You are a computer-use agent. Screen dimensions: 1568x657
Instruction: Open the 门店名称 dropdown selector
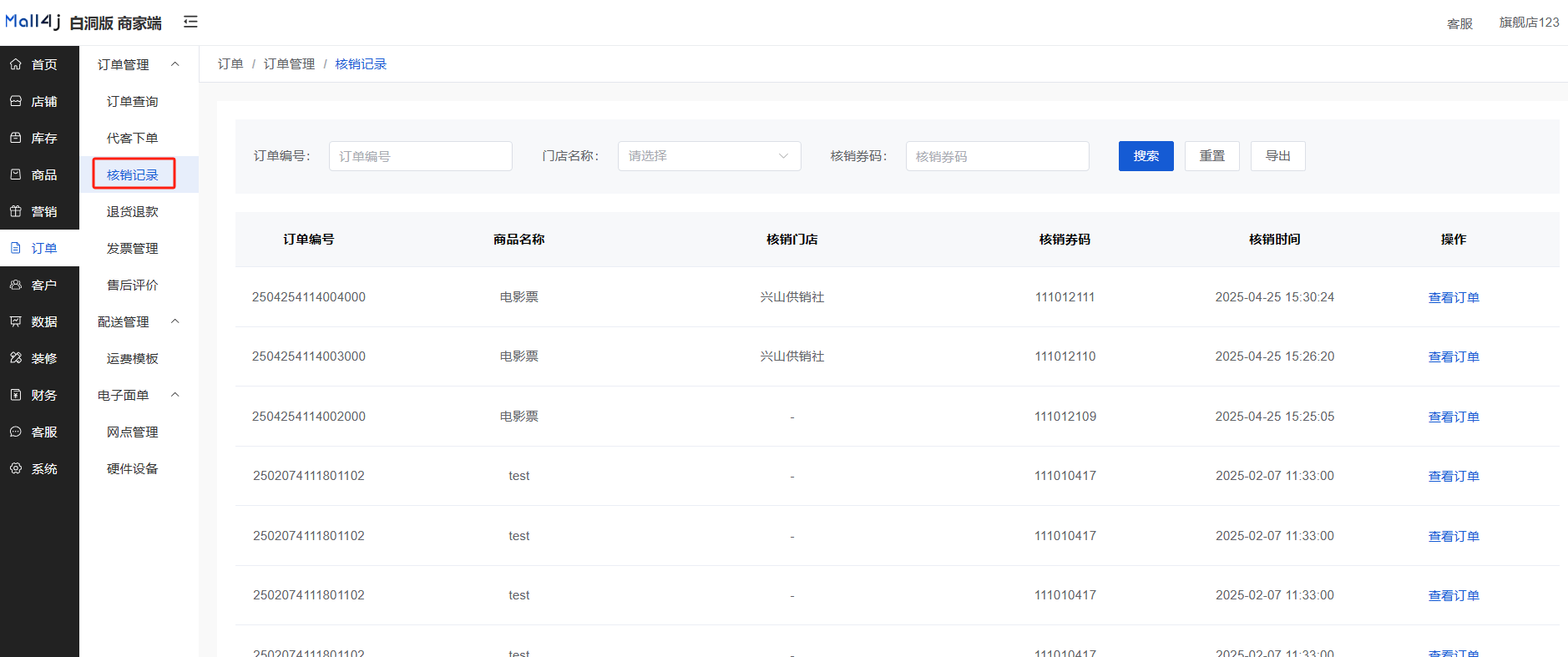tap(709, 156)
